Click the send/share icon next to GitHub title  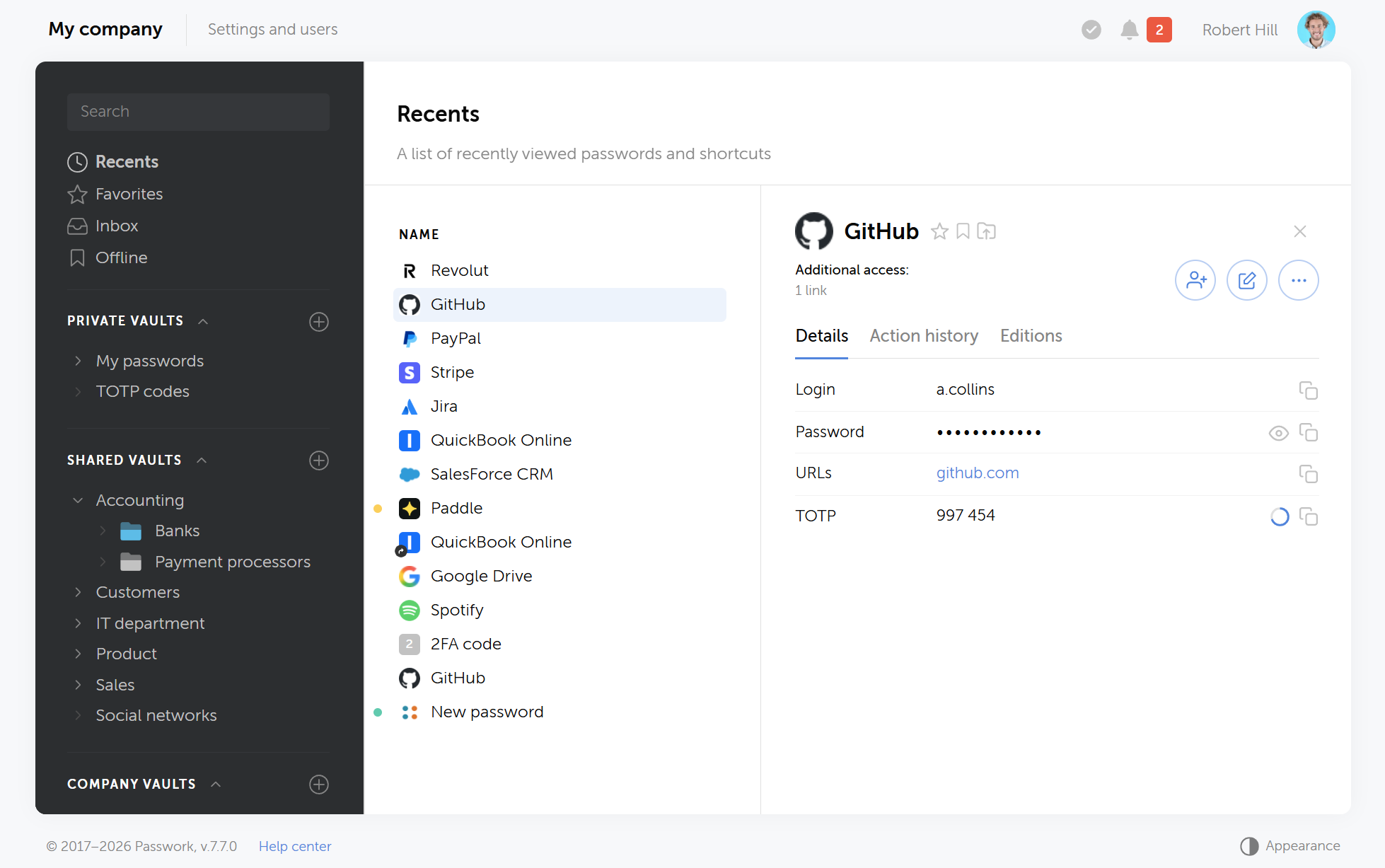(986, 231)
